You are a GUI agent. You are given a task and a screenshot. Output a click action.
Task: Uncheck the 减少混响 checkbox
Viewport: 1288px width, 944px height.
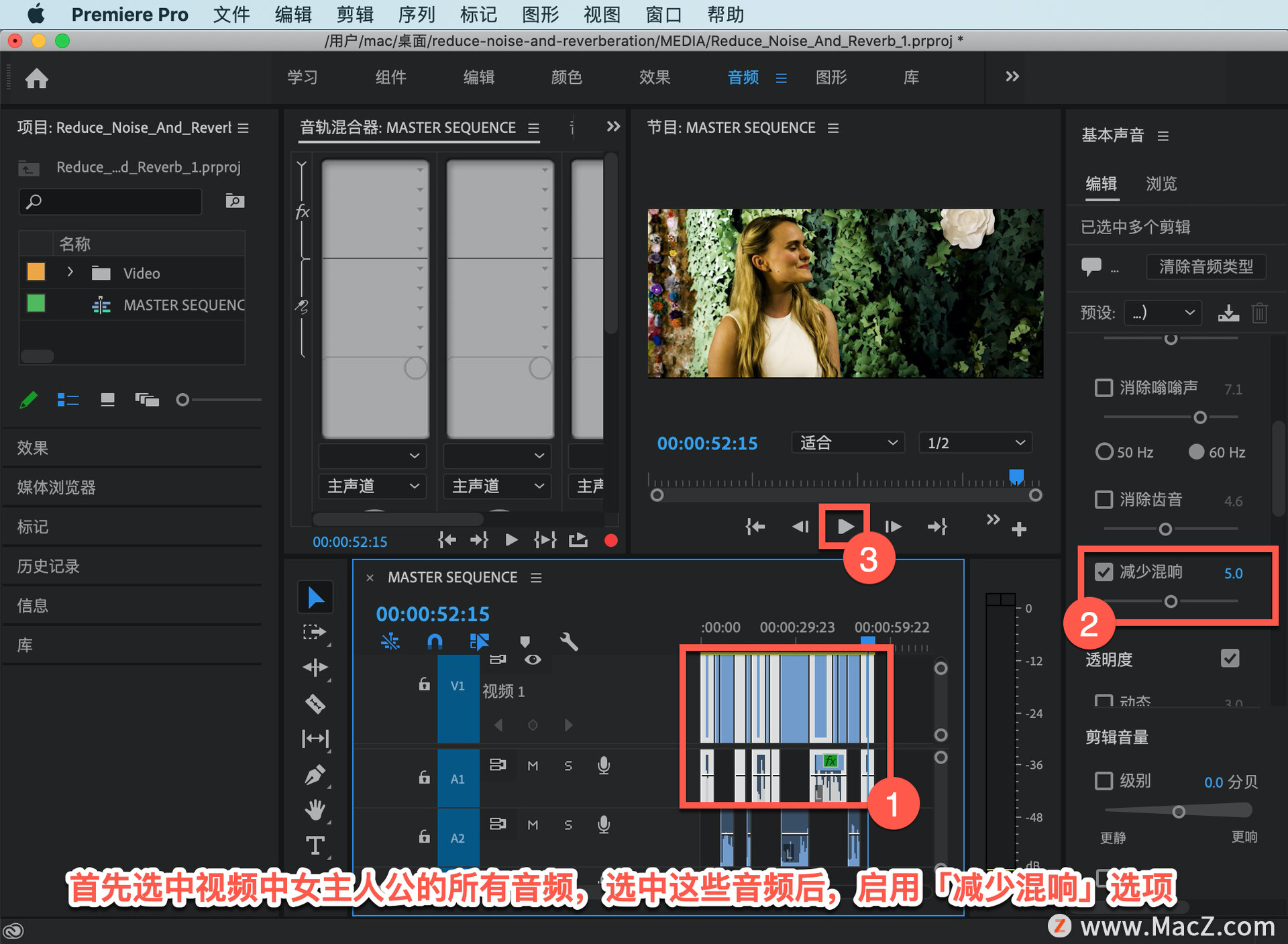pos(1104,572)
